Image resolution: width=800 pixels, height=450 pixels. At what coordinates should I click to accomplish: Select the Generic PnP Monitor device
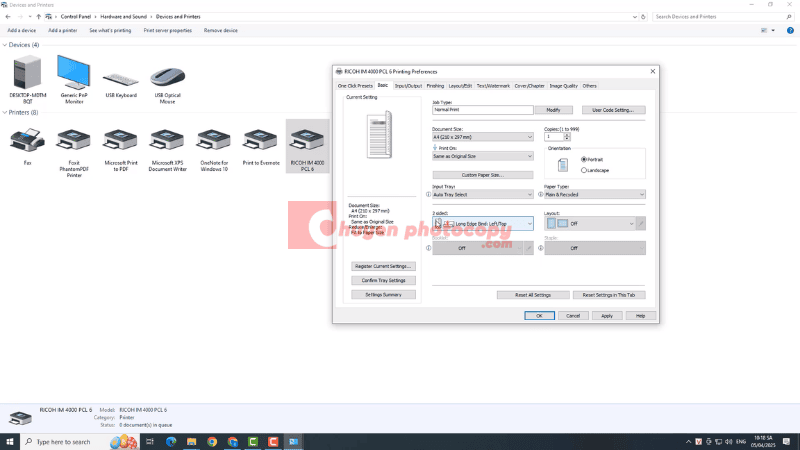[73, 73]
